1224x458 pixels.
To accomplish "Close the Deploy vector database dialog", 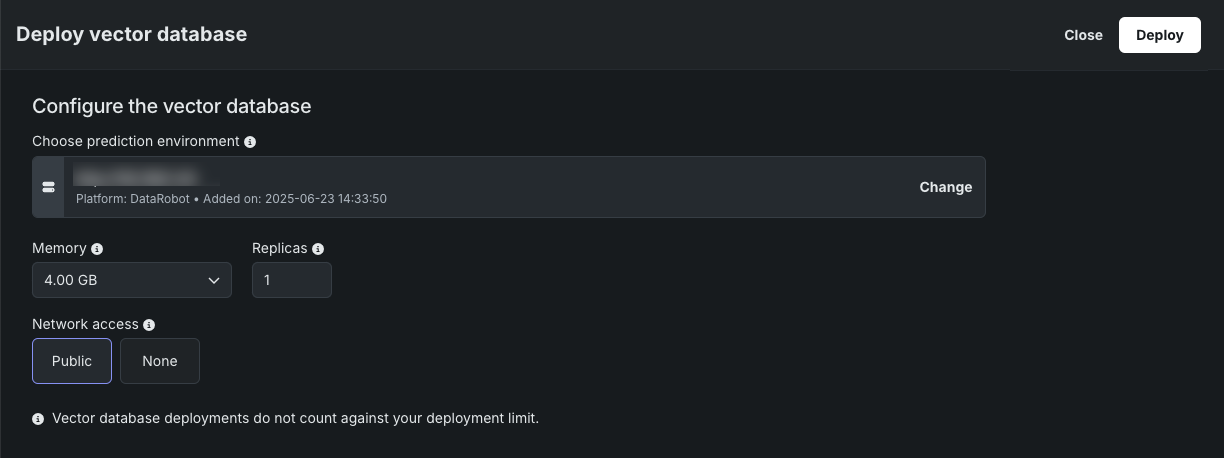I will [x=1083, y=35].
